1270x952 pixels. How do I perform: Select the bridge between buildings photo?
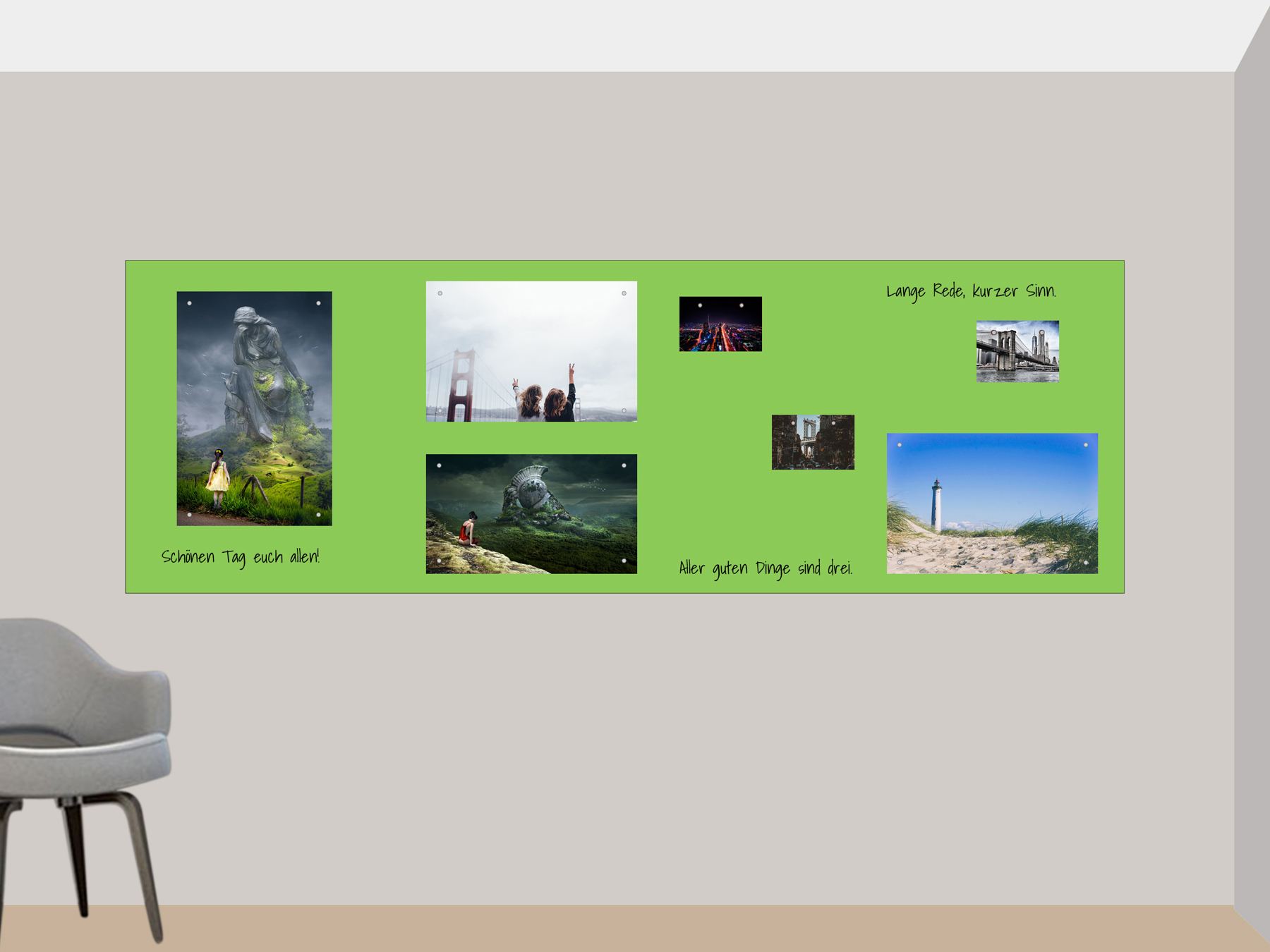click(x=812, y=442)
